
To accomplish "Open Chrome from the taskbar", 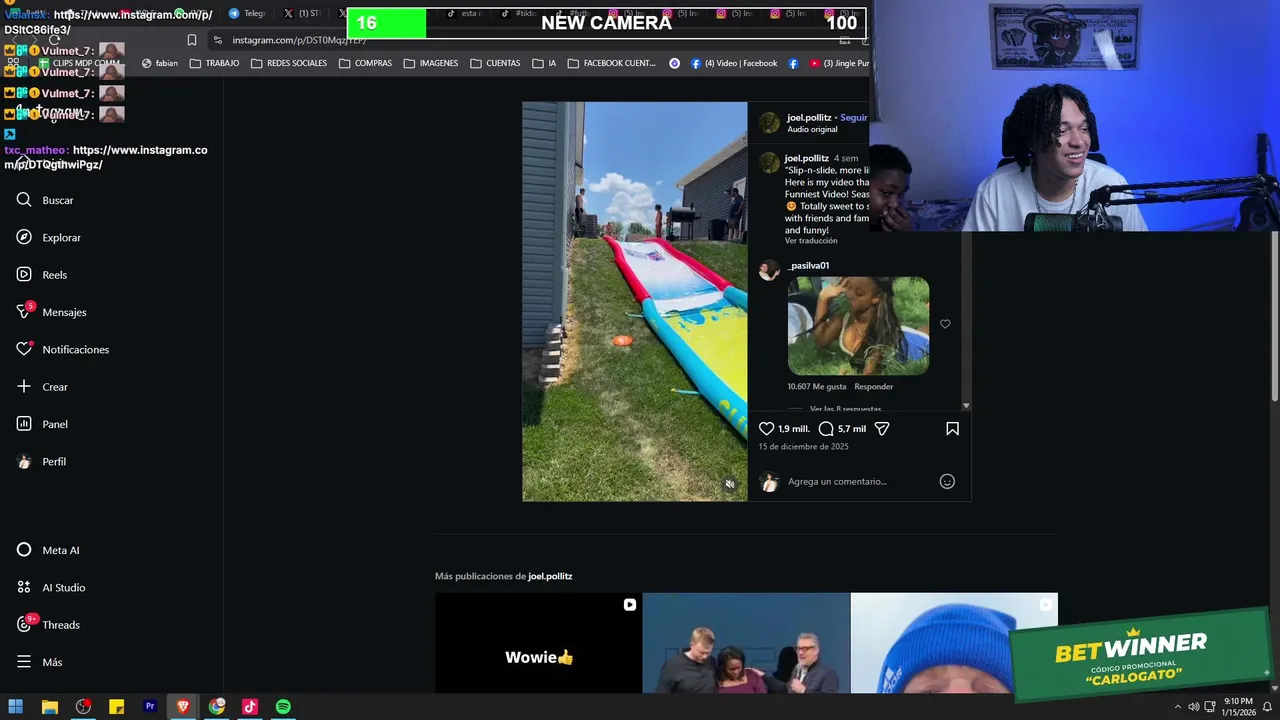I will coord(217,707).
